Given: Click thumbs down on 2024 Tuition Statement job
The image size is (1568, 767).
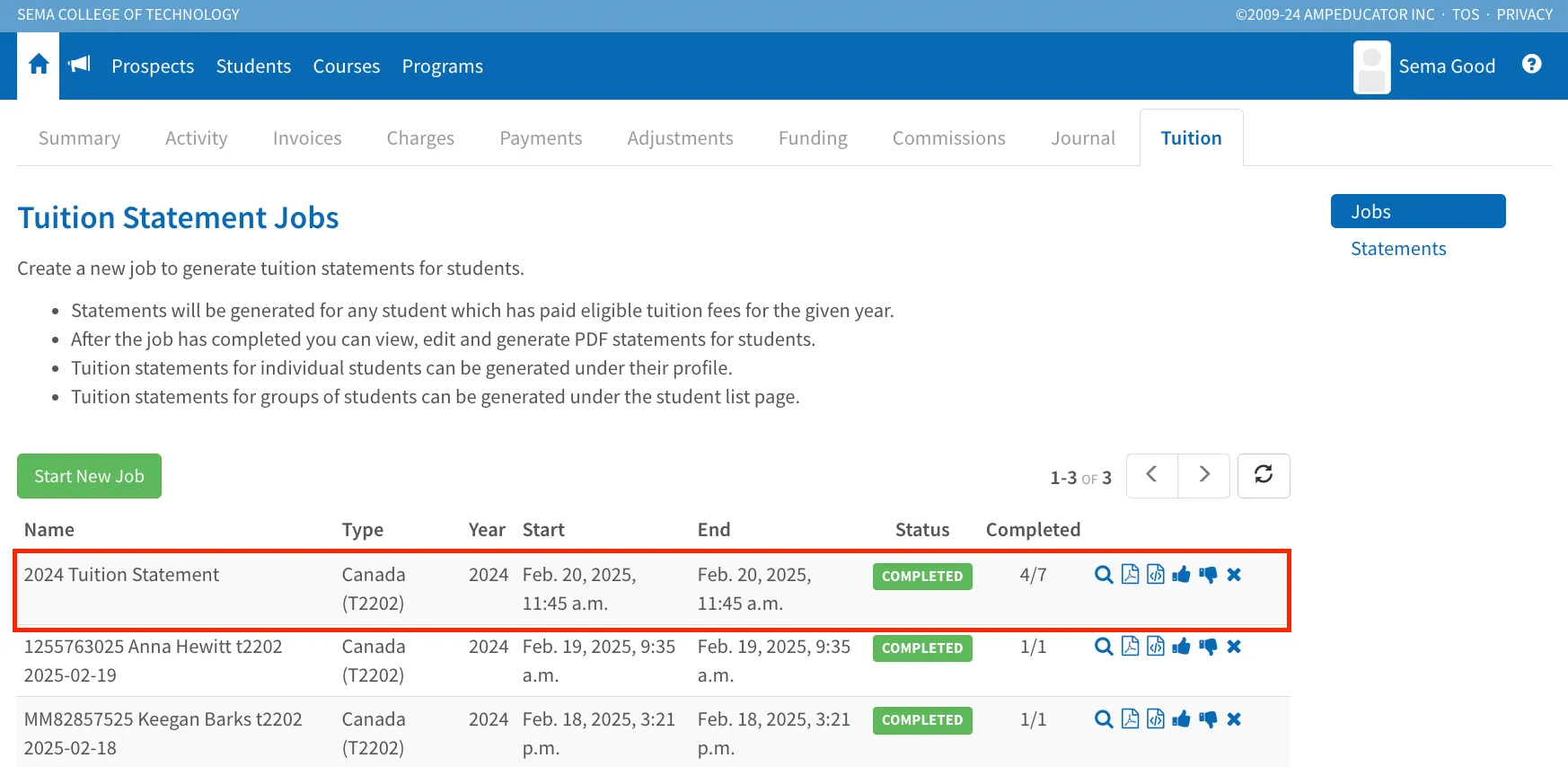Looking at the screenshot, I should pyautogui.click(x=1208, y=575).
